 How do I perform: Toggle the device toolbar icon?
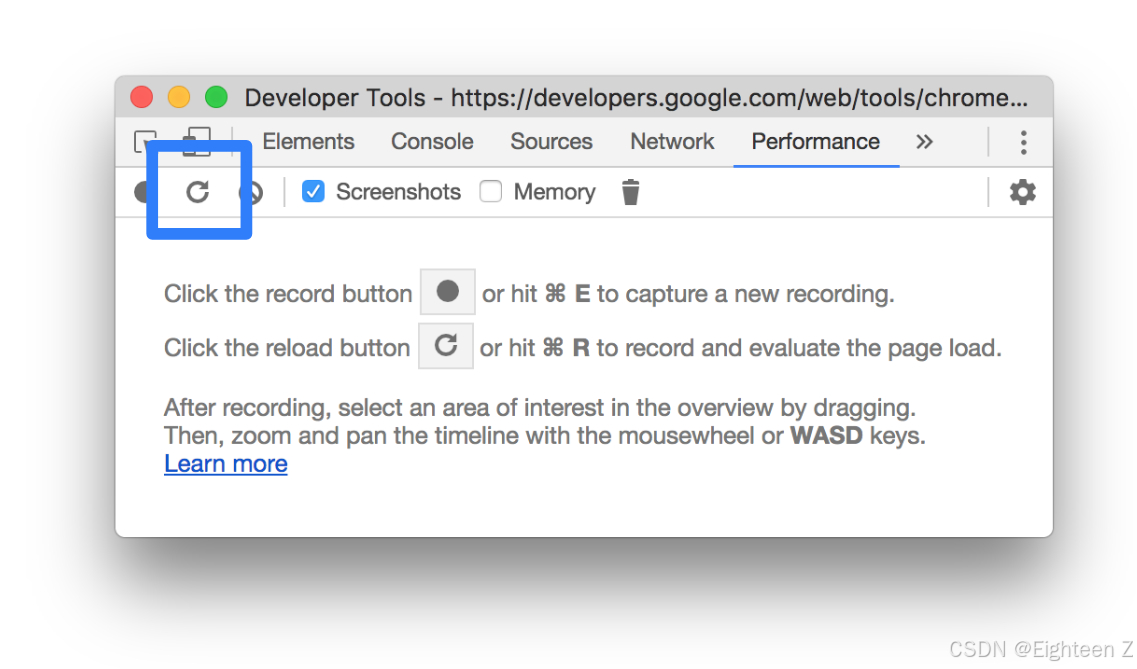[197, 142]
